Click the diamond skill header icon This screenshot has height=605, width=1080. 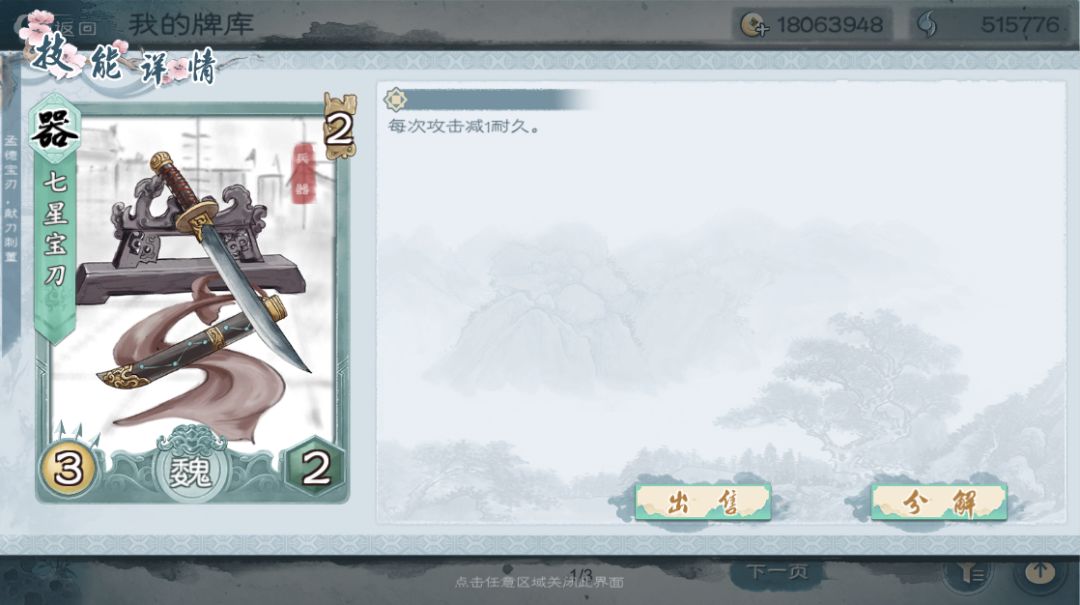click(395, 100)
